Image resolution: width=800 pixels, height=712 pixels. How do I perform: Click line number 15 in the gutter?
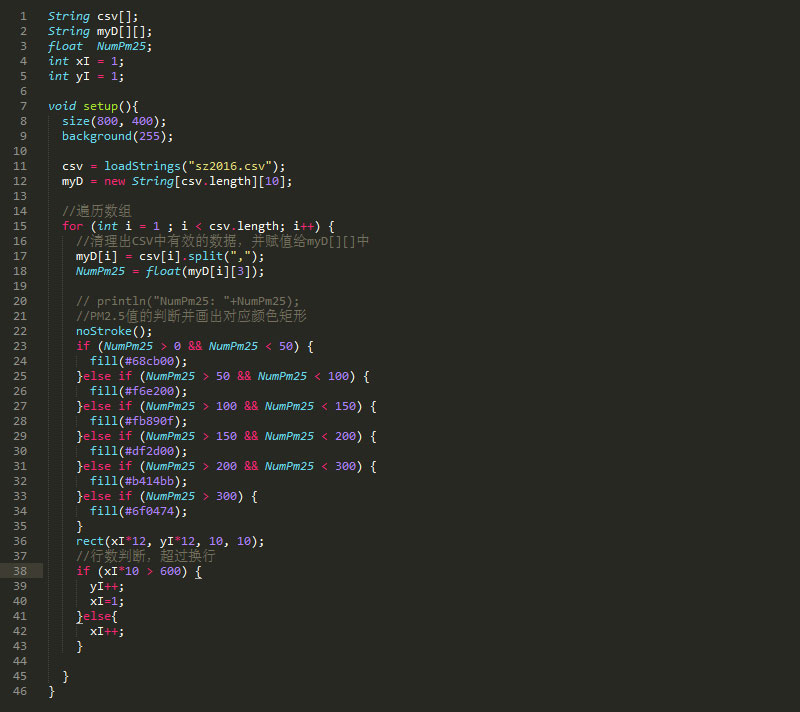[20, 226]
